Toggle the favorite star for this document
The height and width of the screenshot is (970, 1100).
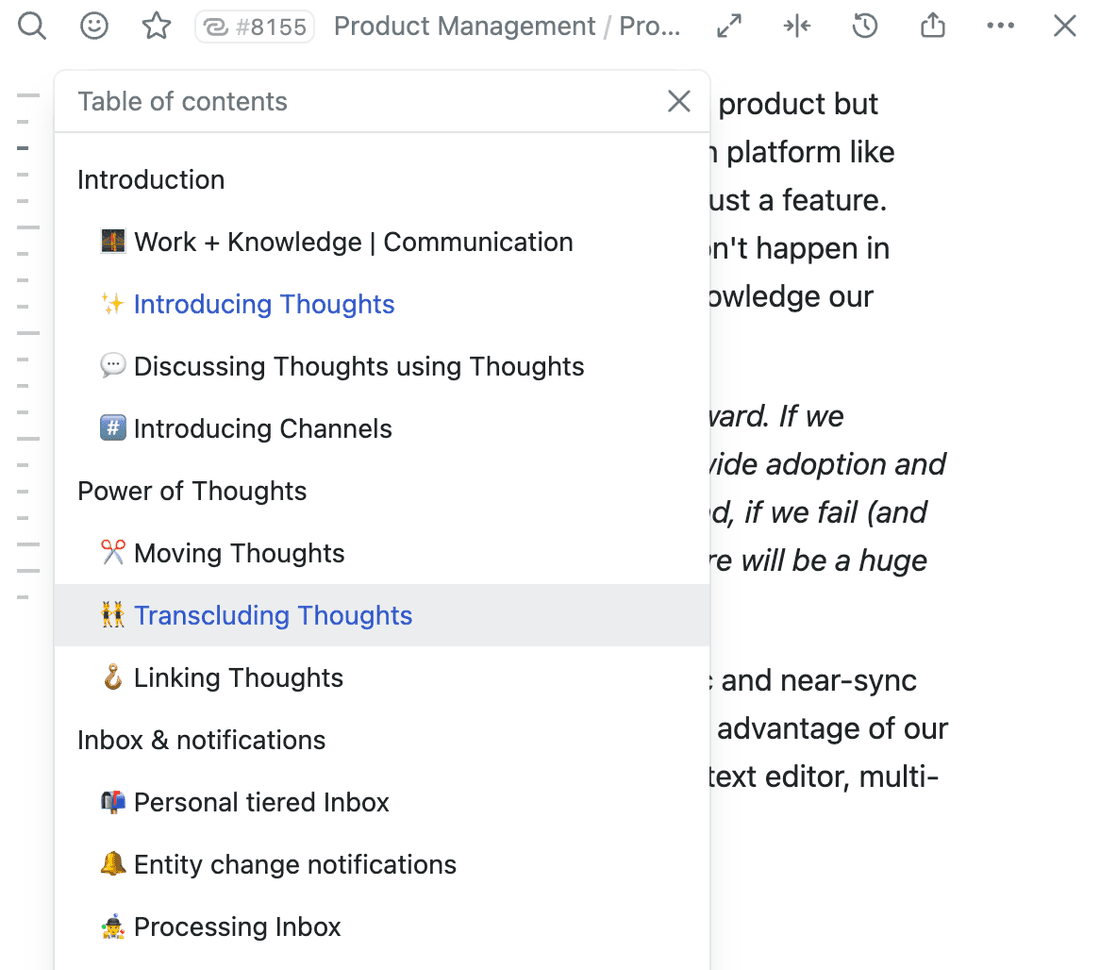coord(156,26)
